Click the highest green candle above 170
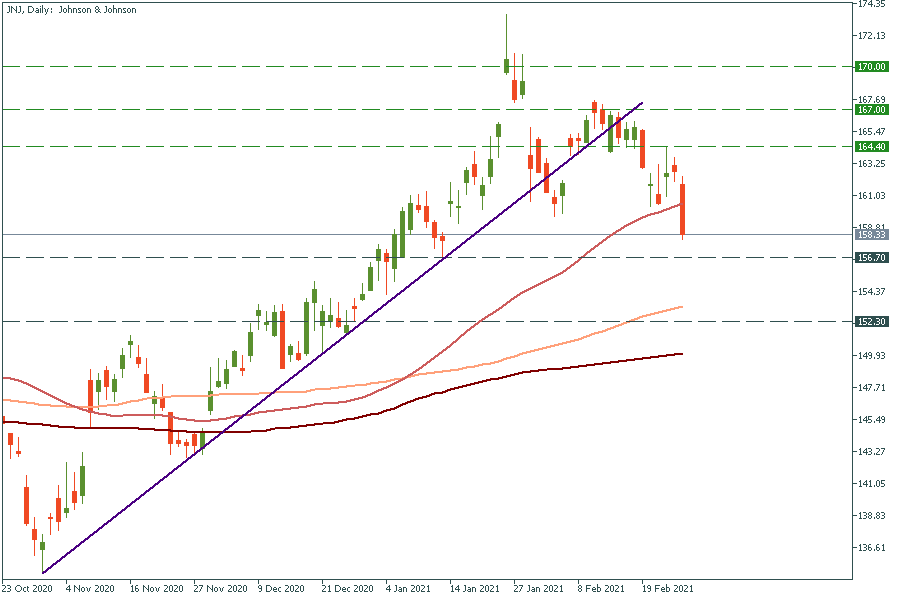 coord(506,65)
